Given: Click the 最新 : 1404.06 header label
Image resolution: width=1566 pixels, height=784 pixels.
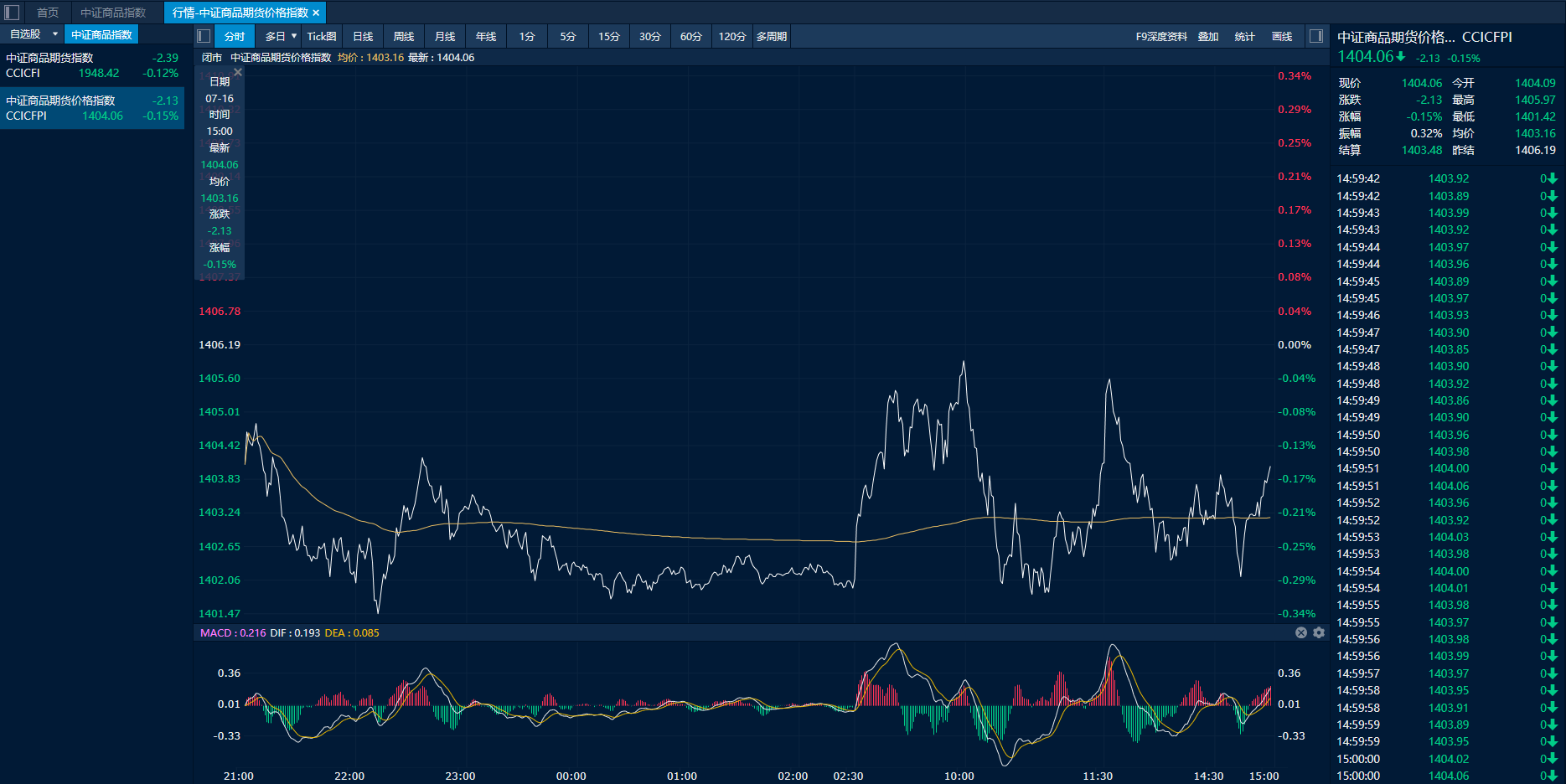Looking at the screenshot, I should pyautogui.click(x=442, y=58).
